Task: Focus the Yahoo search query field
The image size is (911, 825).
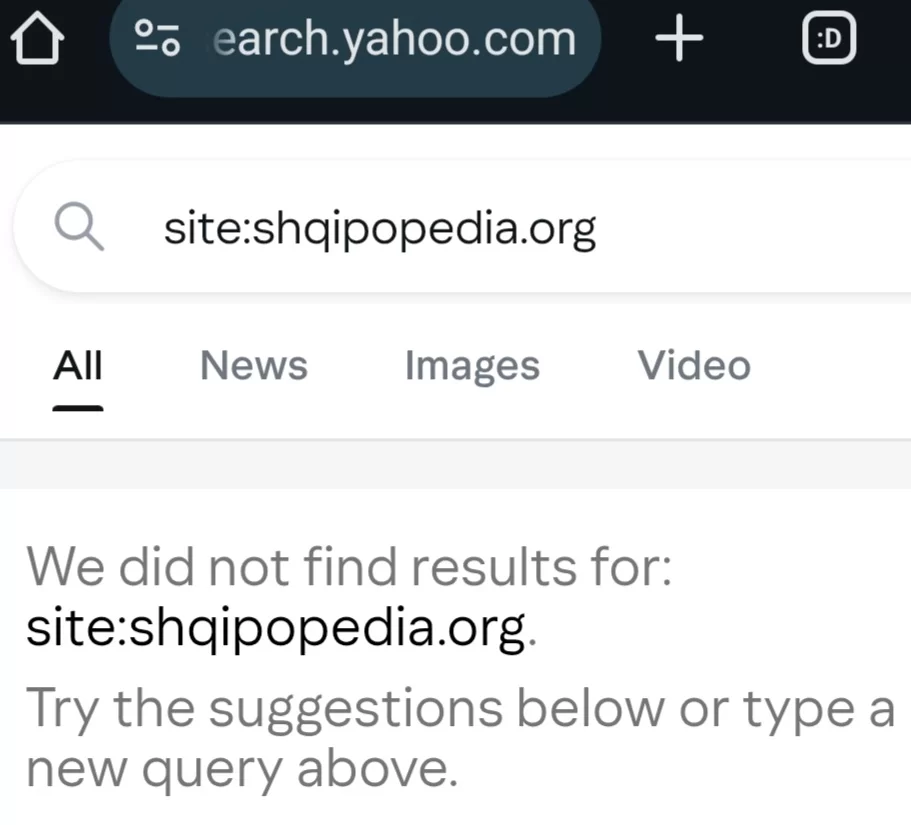Action: tap(380, 230)
